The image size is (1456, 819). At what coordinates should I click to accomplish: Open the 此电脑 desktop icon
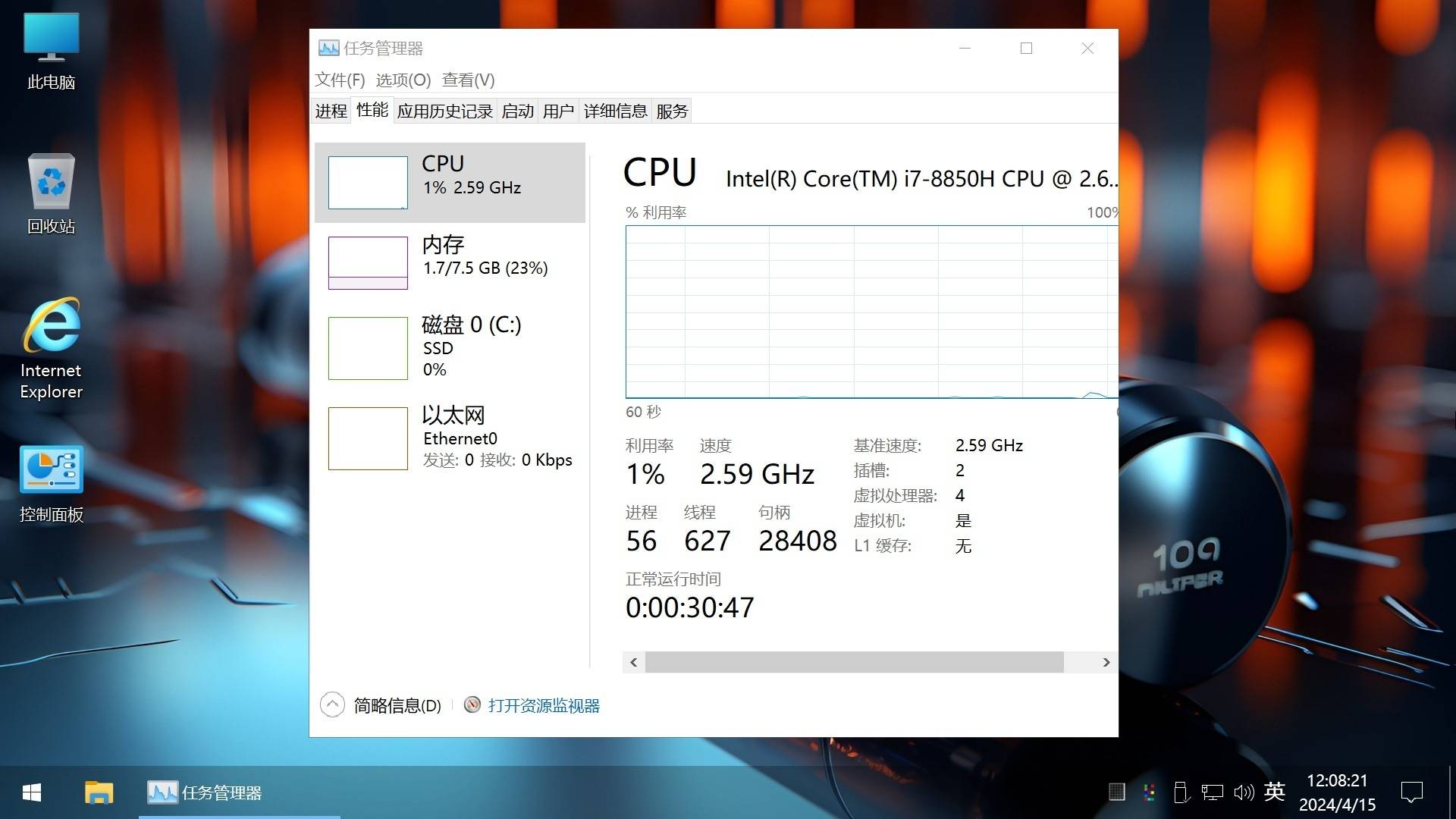(x=51, y=52)
